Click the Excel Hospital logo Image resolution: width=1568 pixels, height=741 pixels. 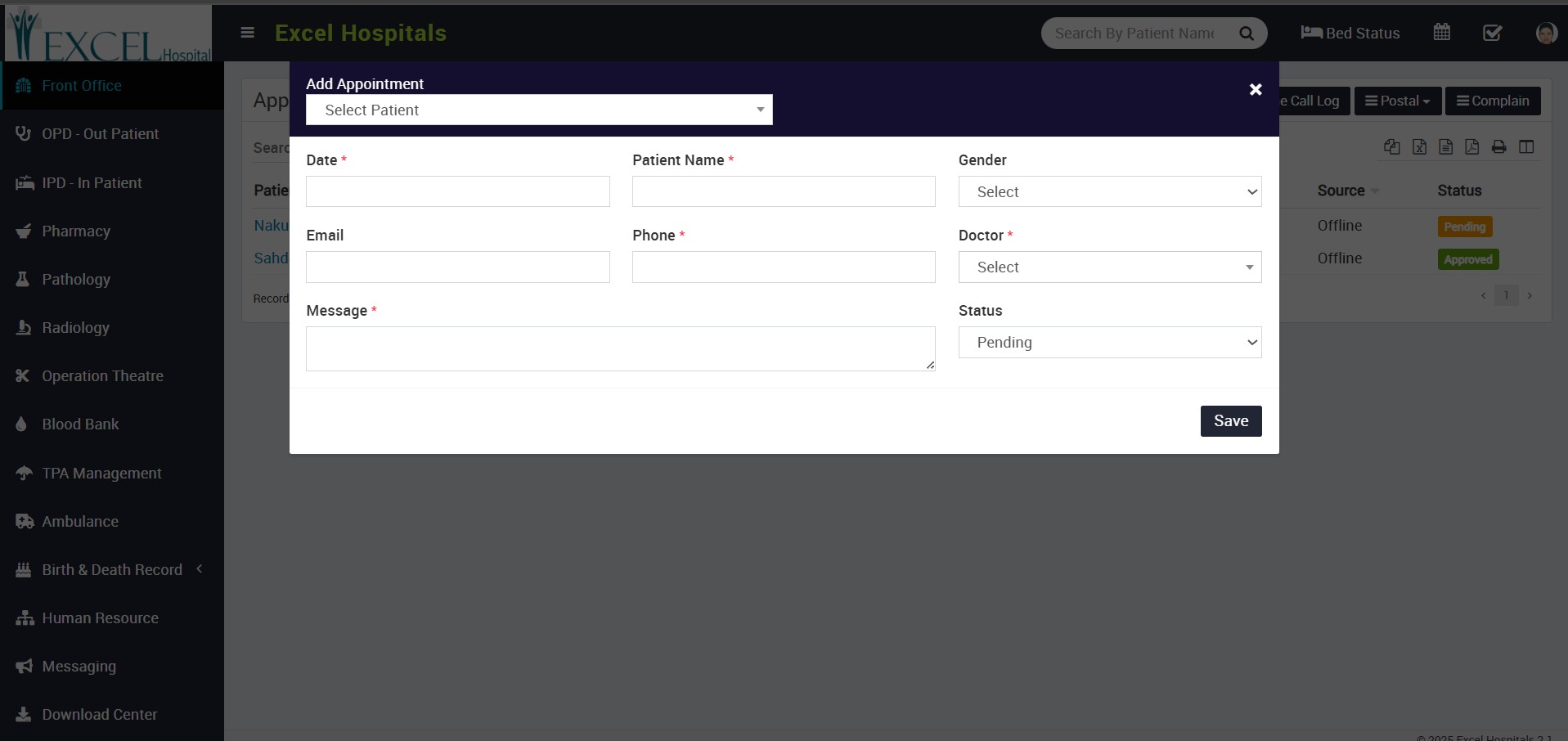tap(109, 34)
